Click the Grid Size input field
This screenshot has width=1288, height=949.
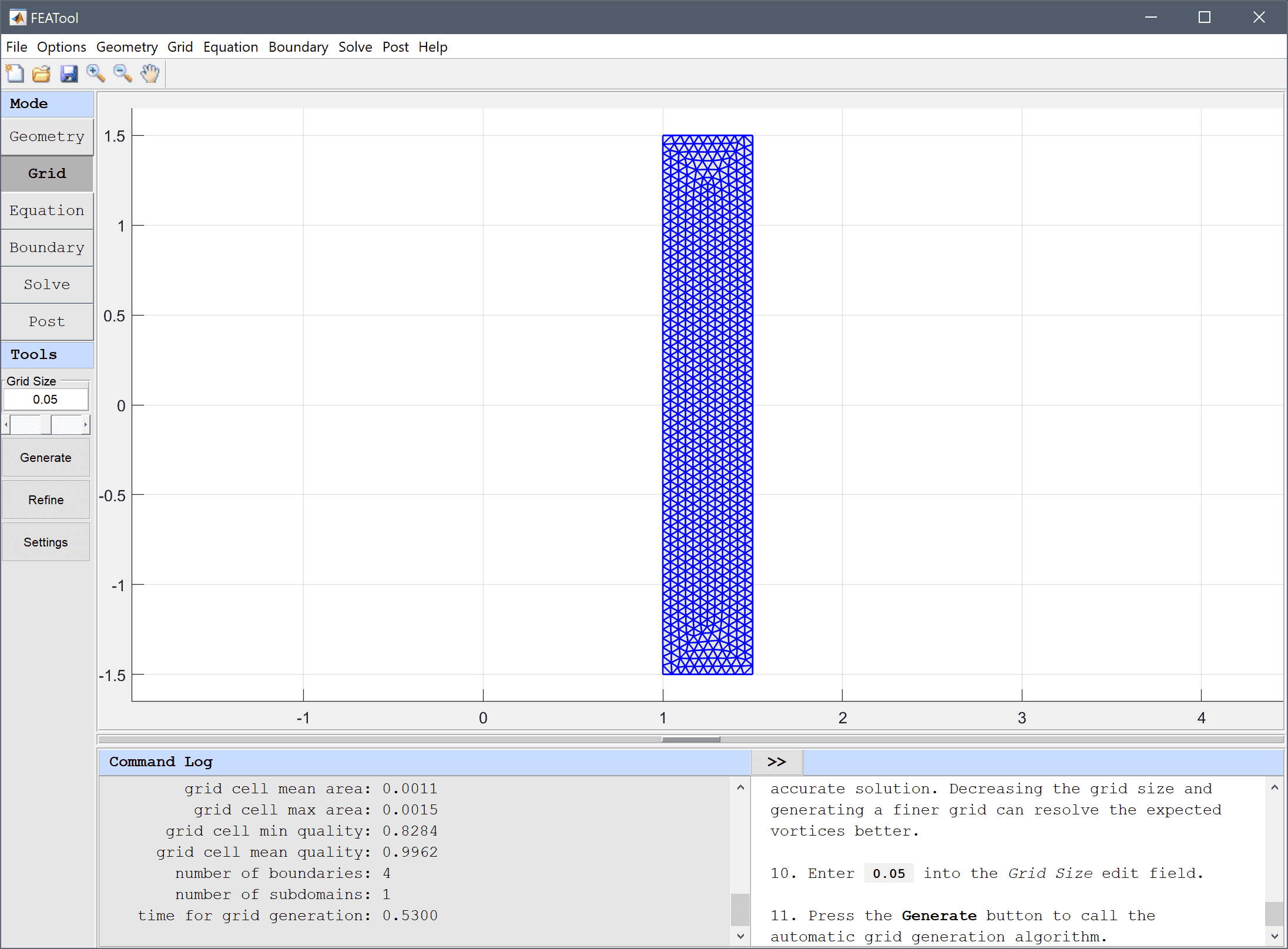(x=46, y=400)
